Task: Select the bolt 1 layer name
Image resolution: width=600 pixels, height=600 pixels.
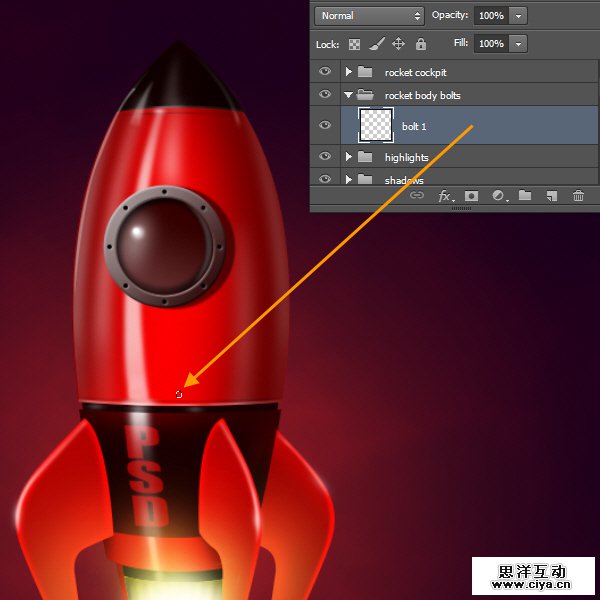Action: click(414, 126)
